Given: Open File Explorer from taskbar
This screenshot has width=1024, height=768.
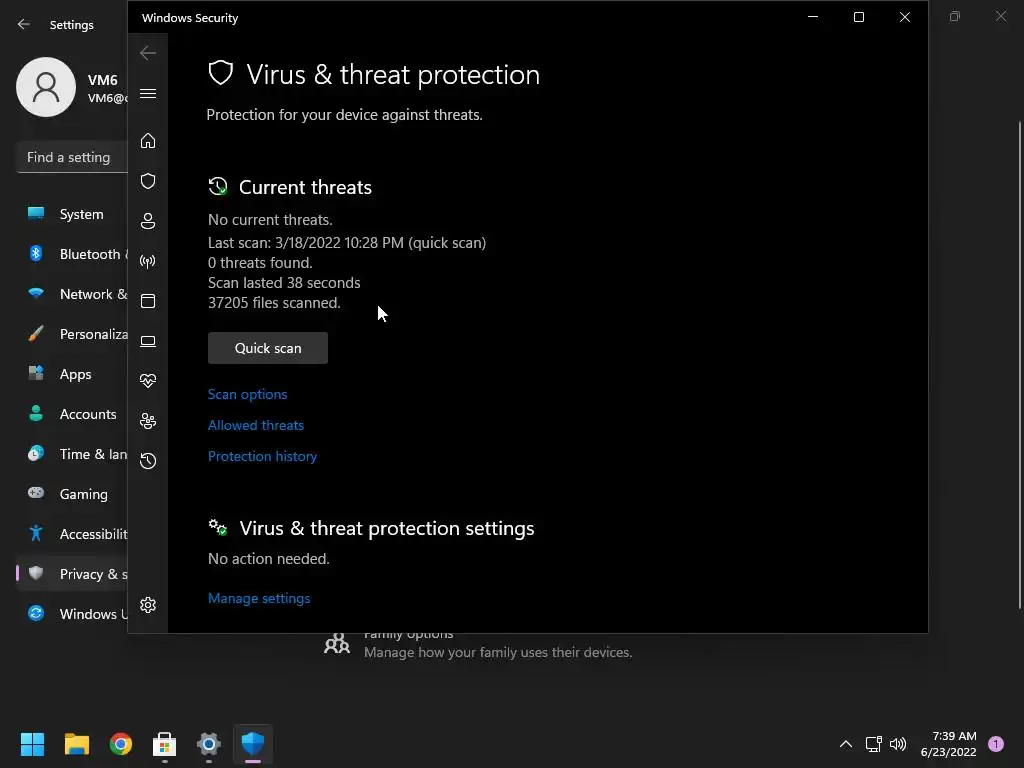Looking at the screenshot, I should [76, 744].
